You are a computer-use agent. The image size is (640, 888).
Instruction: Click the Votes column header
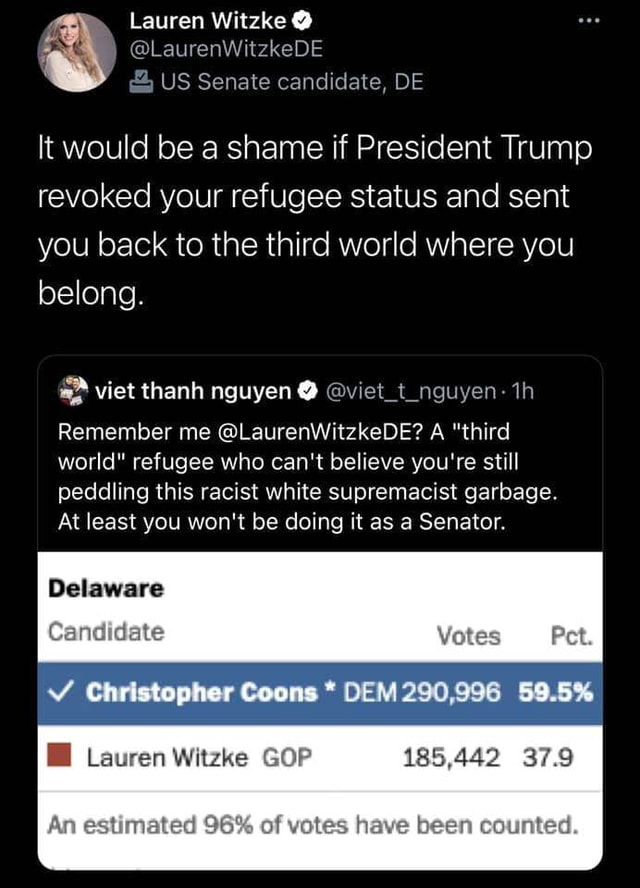468,635
